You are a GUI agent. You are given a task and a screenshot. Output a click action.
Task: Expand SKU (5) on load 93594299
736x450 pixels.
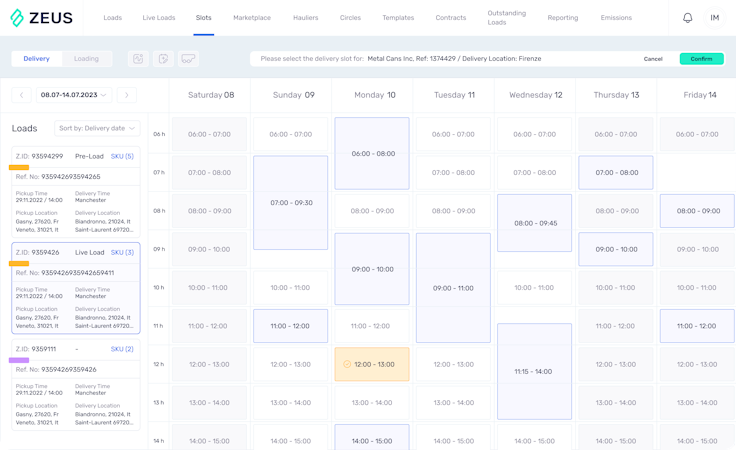click(x=122, y=156)
